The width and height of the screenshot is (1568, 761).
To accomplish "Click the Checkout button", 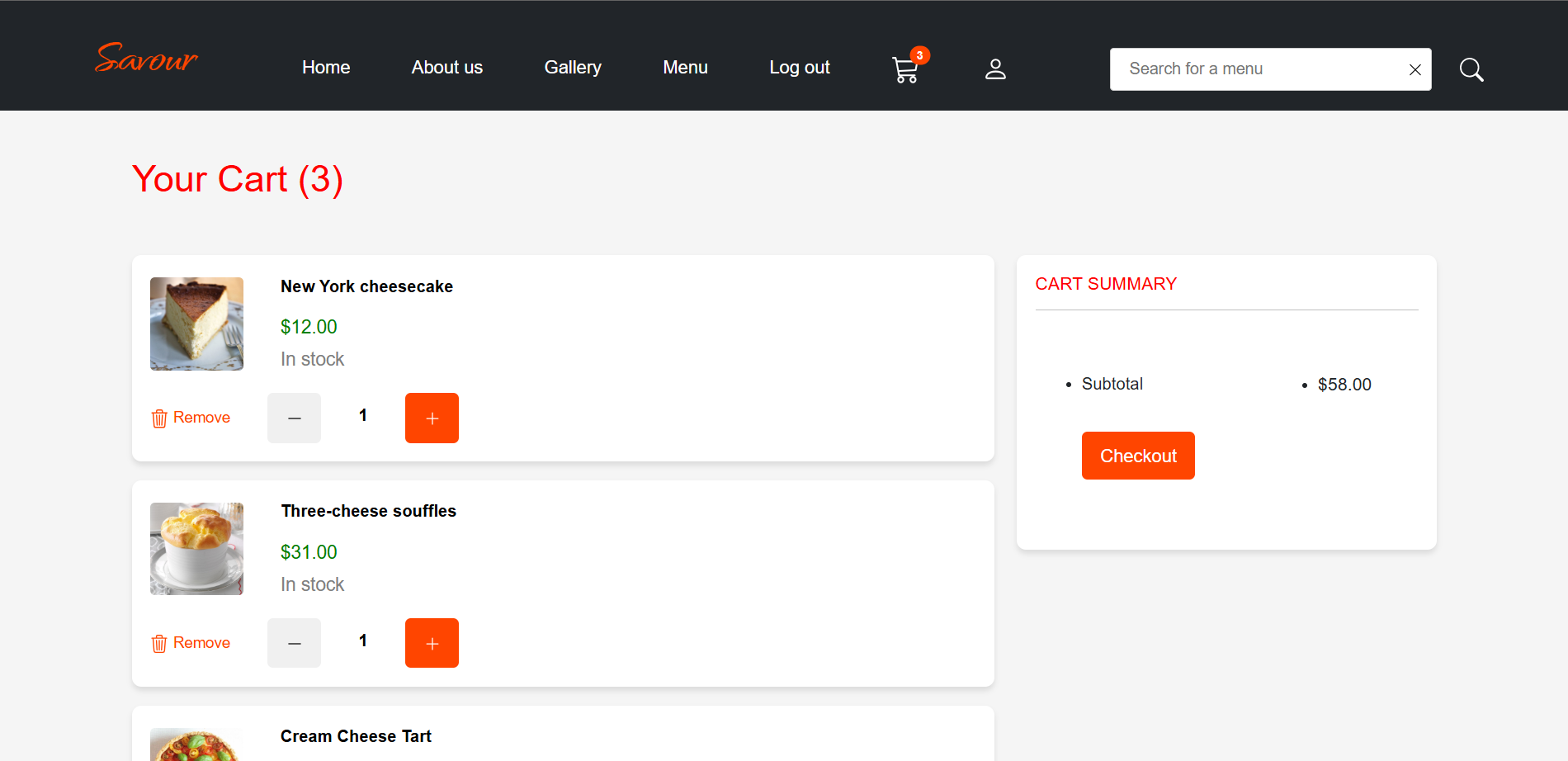I will (1138, 455).
